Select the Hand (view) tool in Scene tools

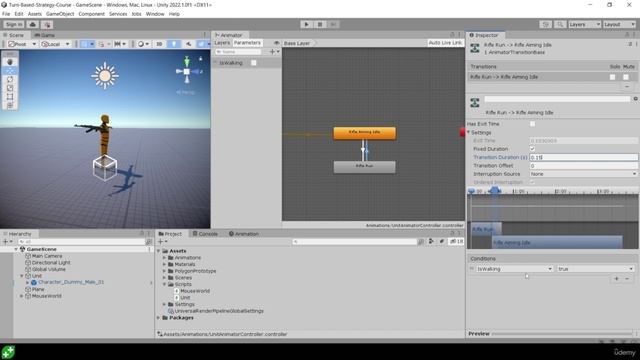[10, 62]
